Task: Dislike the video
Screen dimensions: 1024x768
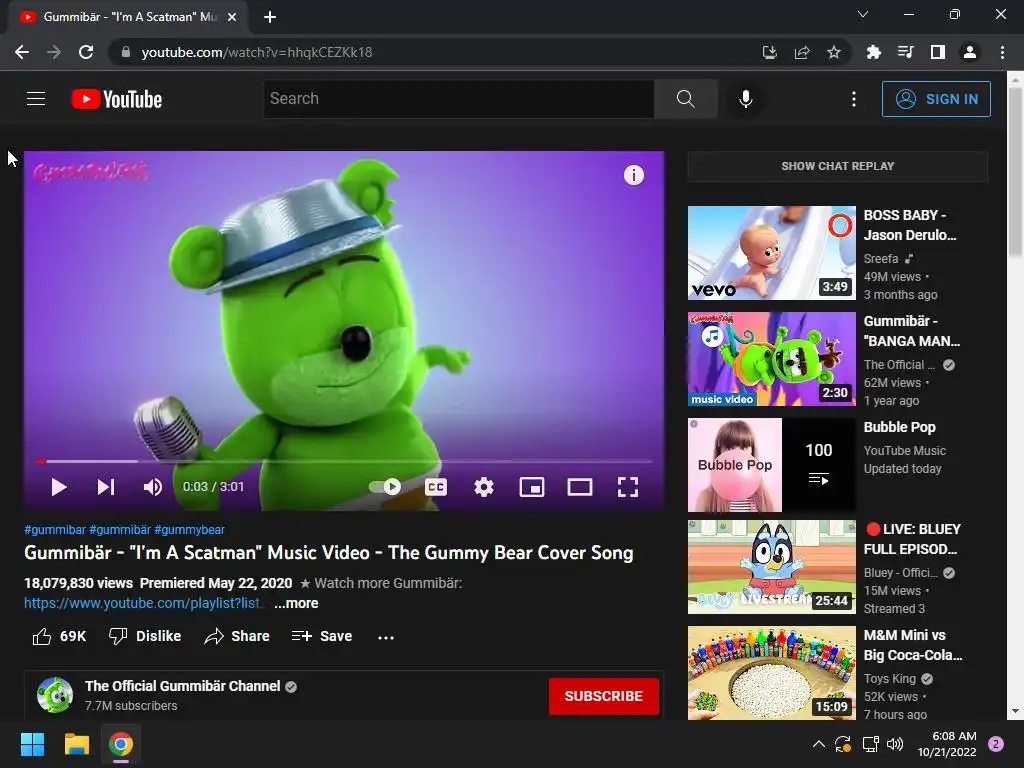Action: [145, 636]
